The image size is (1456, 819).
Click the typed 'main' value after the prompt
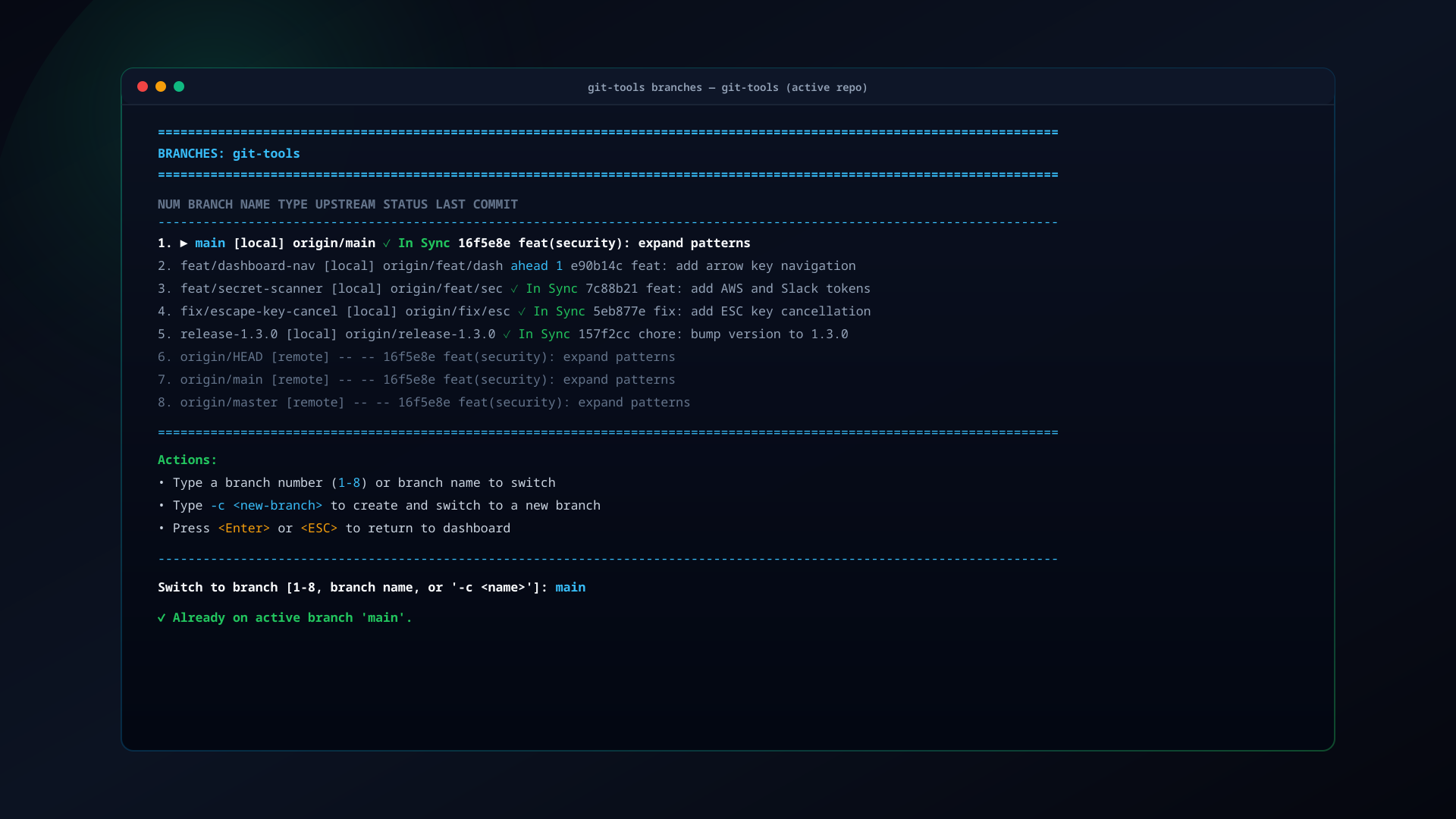pos(570,588)
